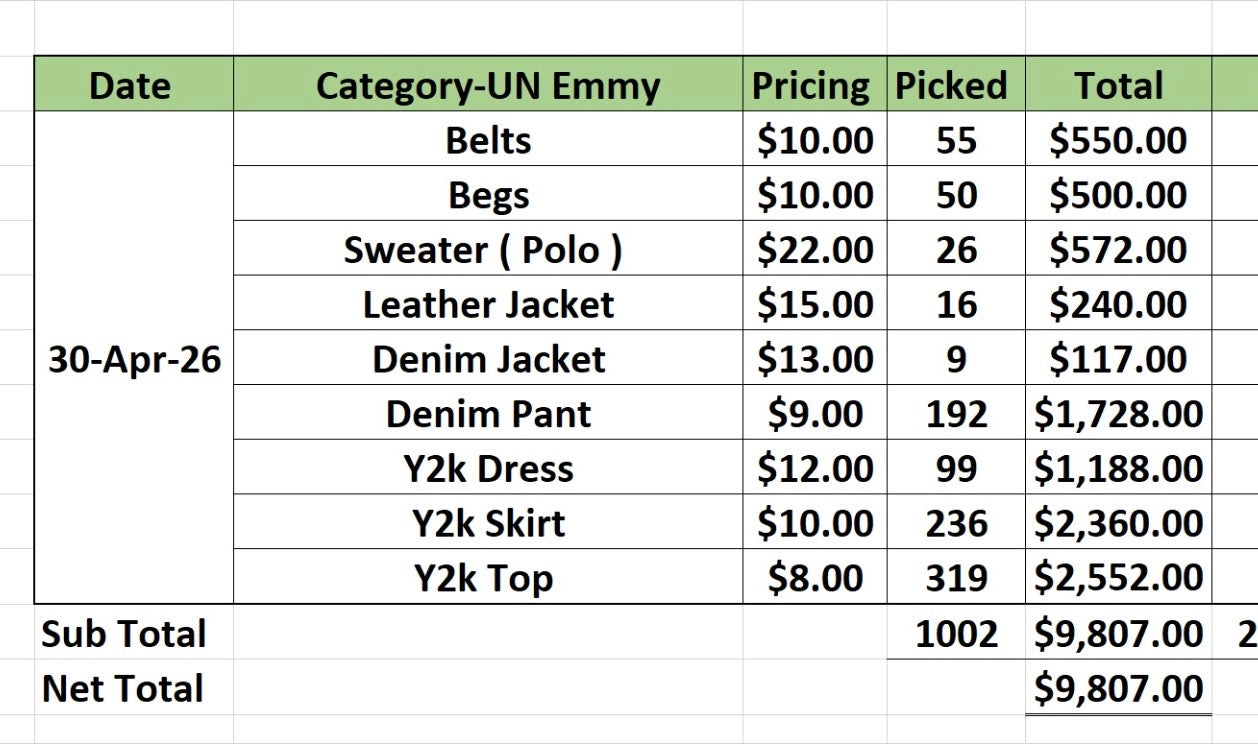Select the Begs category cell

click(x=488, y=194)
